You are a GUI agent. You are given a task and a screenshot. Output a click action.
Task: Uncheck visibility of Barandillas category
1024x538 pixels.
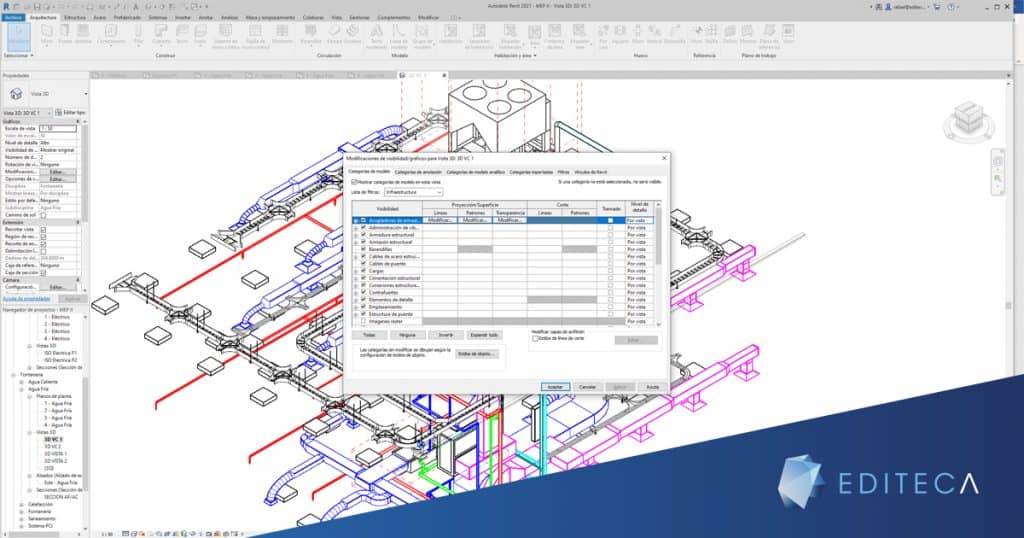(x=364, y=249)
